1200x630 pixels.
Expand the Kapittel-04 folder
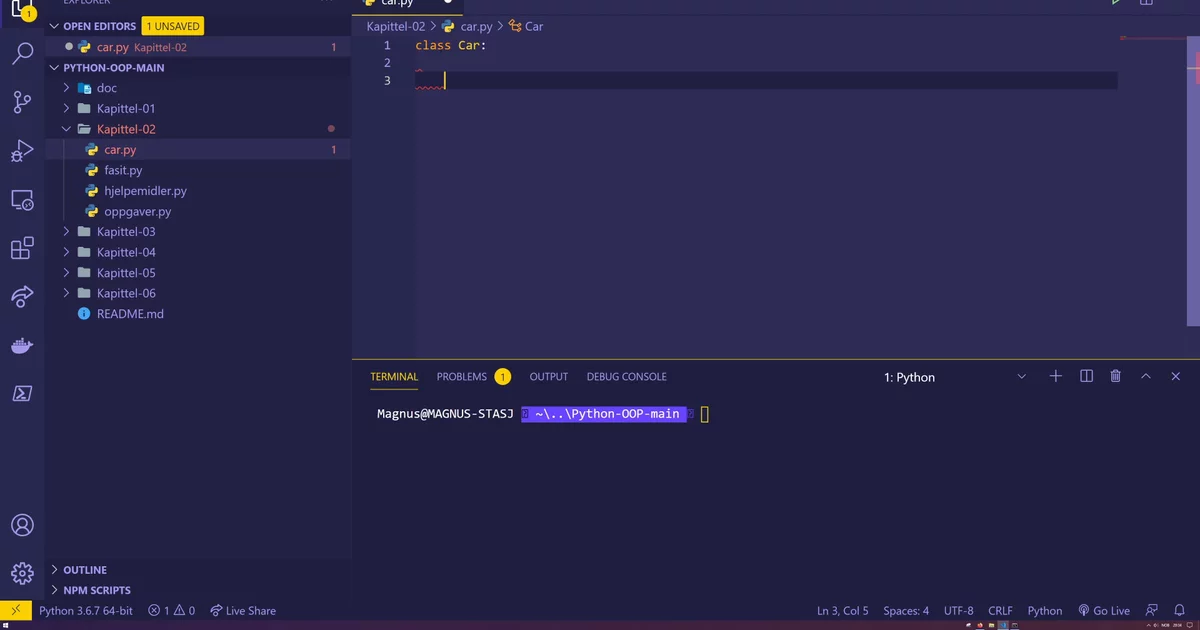(x=126, y=252)
